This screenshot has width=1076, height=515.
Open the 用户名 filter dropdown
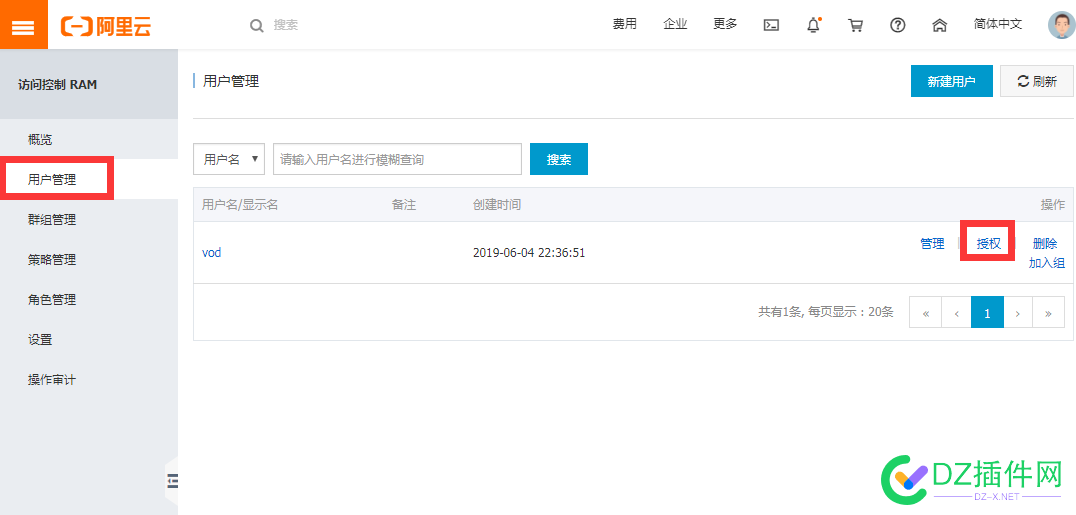click(x=229, y=159)
